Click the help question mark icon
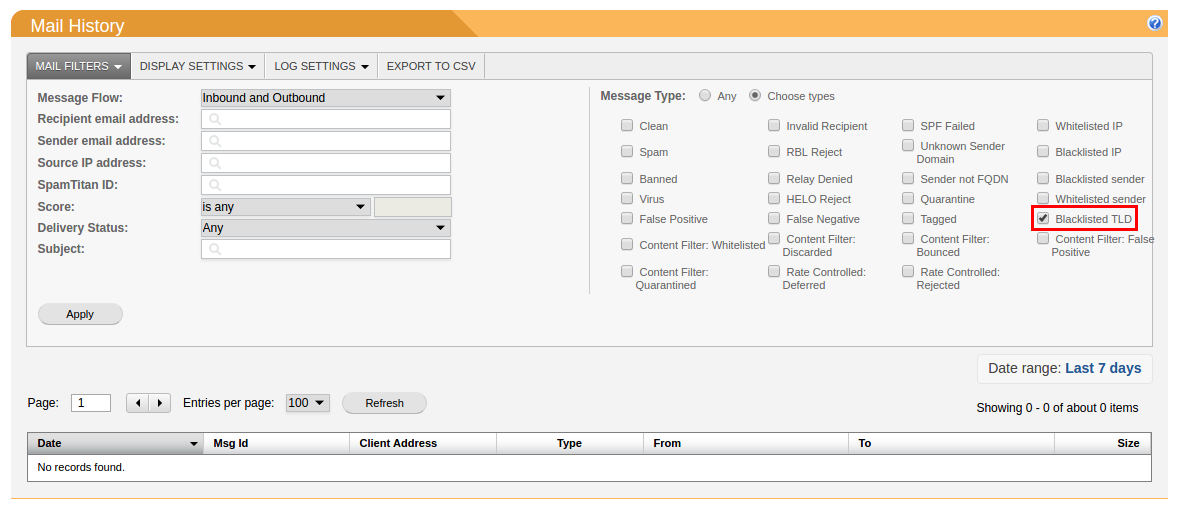 (1155, 23)
